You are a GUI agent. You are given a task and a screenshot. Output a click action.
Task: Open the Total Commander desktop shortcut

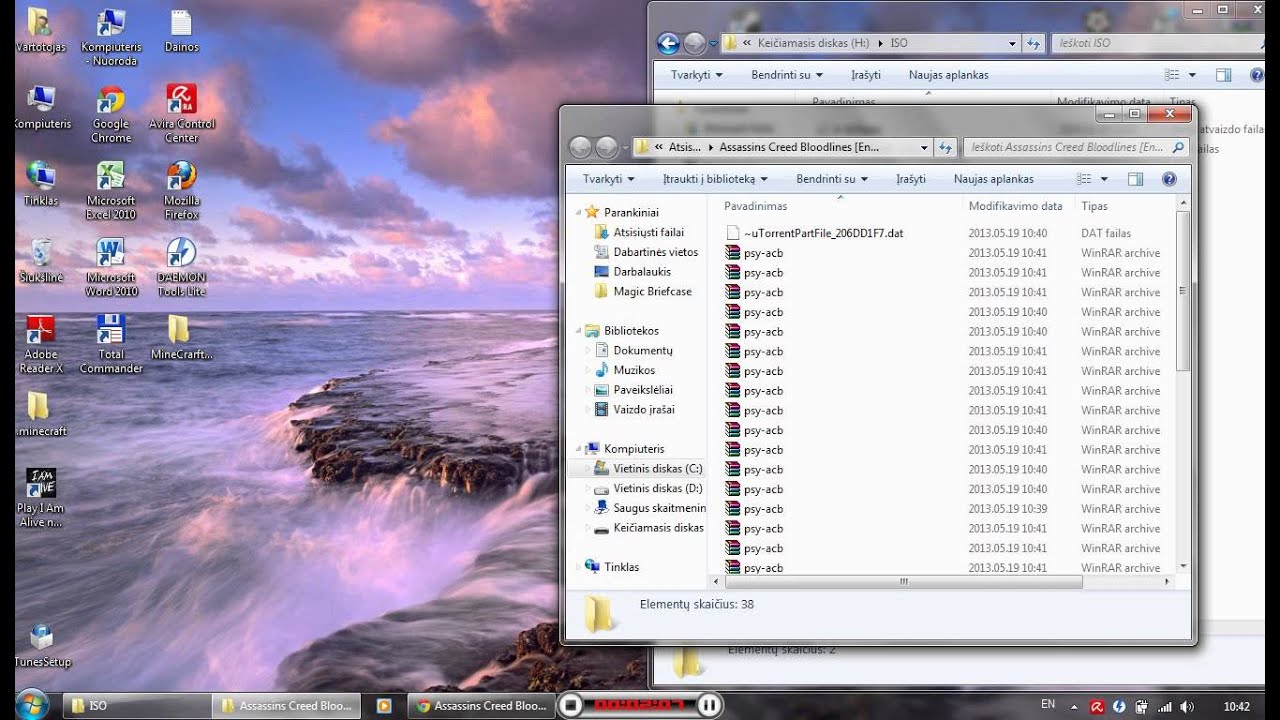(x=111, y=344)
